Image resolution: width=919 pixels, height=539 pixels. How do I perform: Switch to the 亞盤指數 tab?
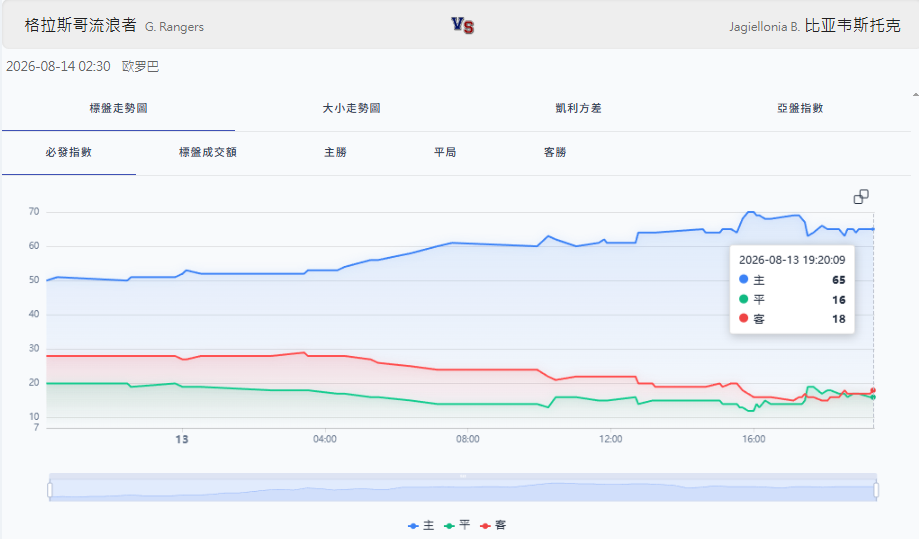tap(800, 108)
